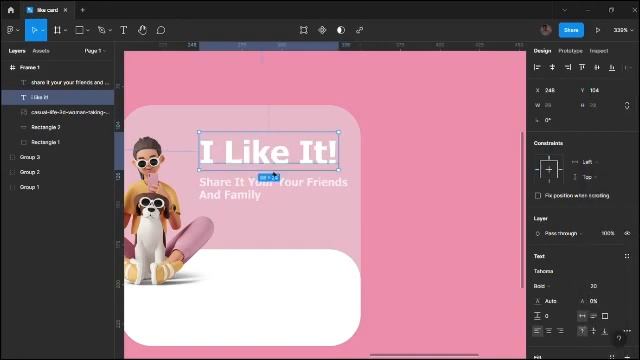640x360 pixels.
Task: Click the Share button
Action: click(571, 30)
